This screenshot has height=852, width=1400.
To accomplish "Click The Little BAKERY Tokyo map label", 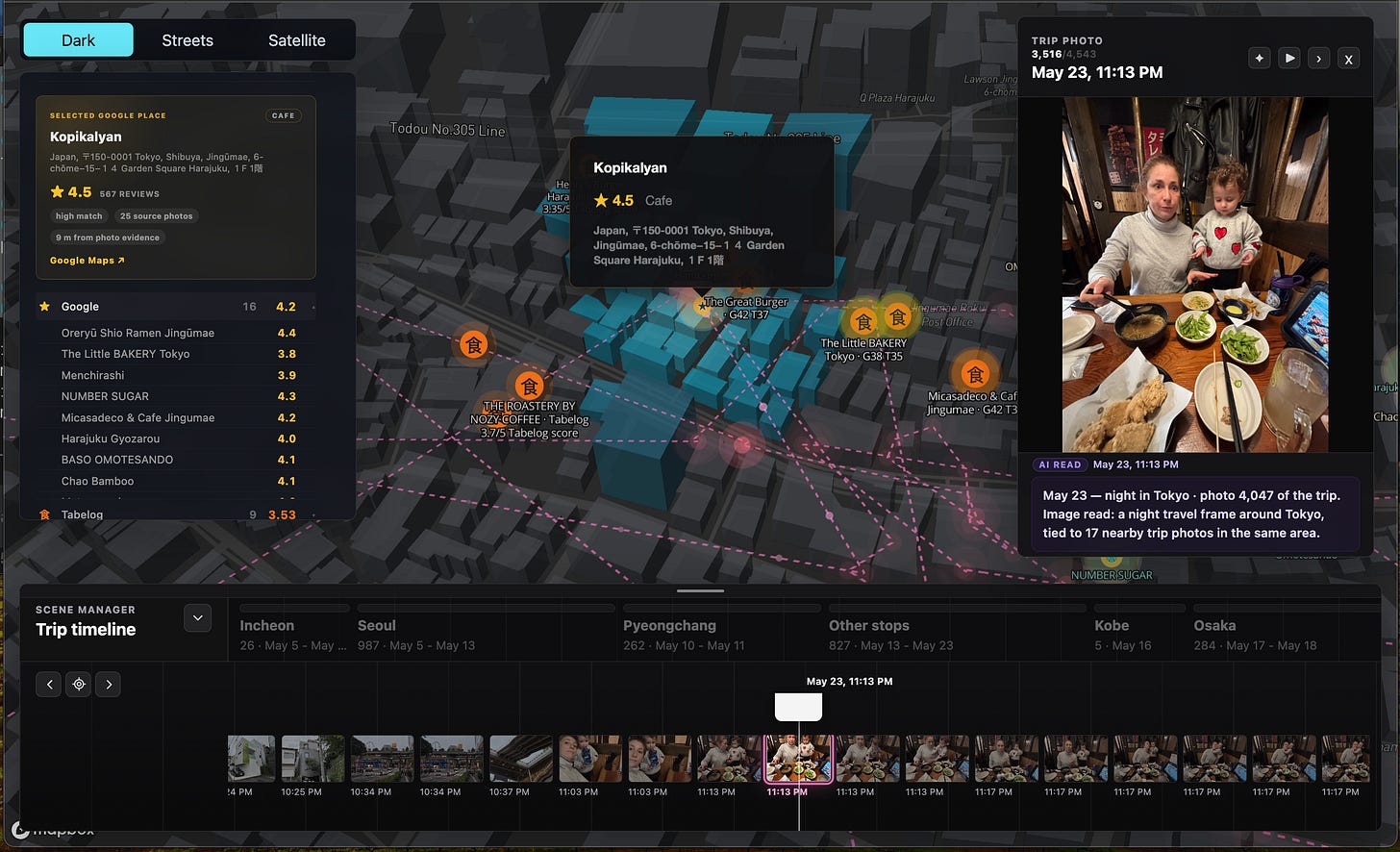I will 863,349.
